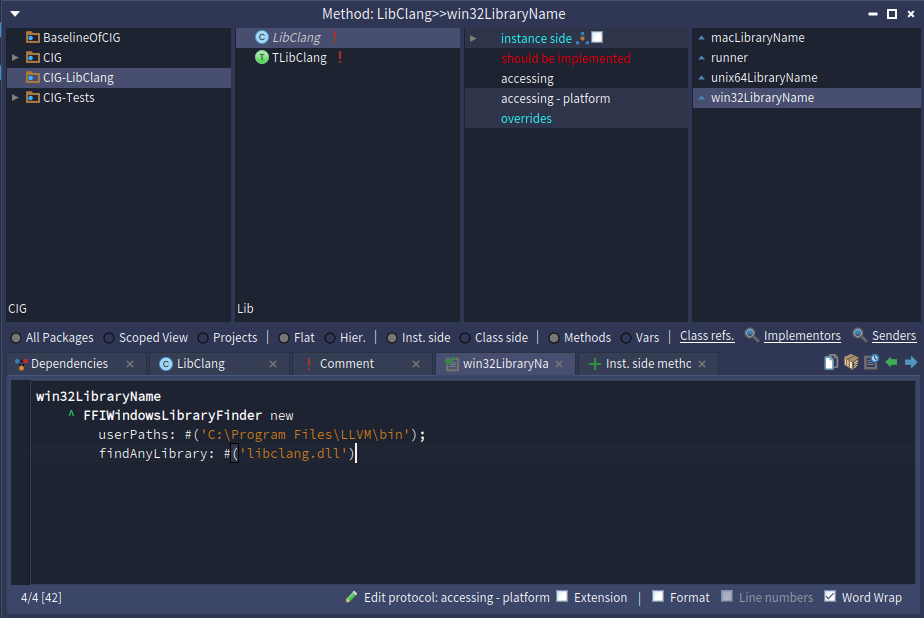The width and height of the screenshot is (924, 618).
Task: Expand the CIG package tree node
Action: (15, 58)
